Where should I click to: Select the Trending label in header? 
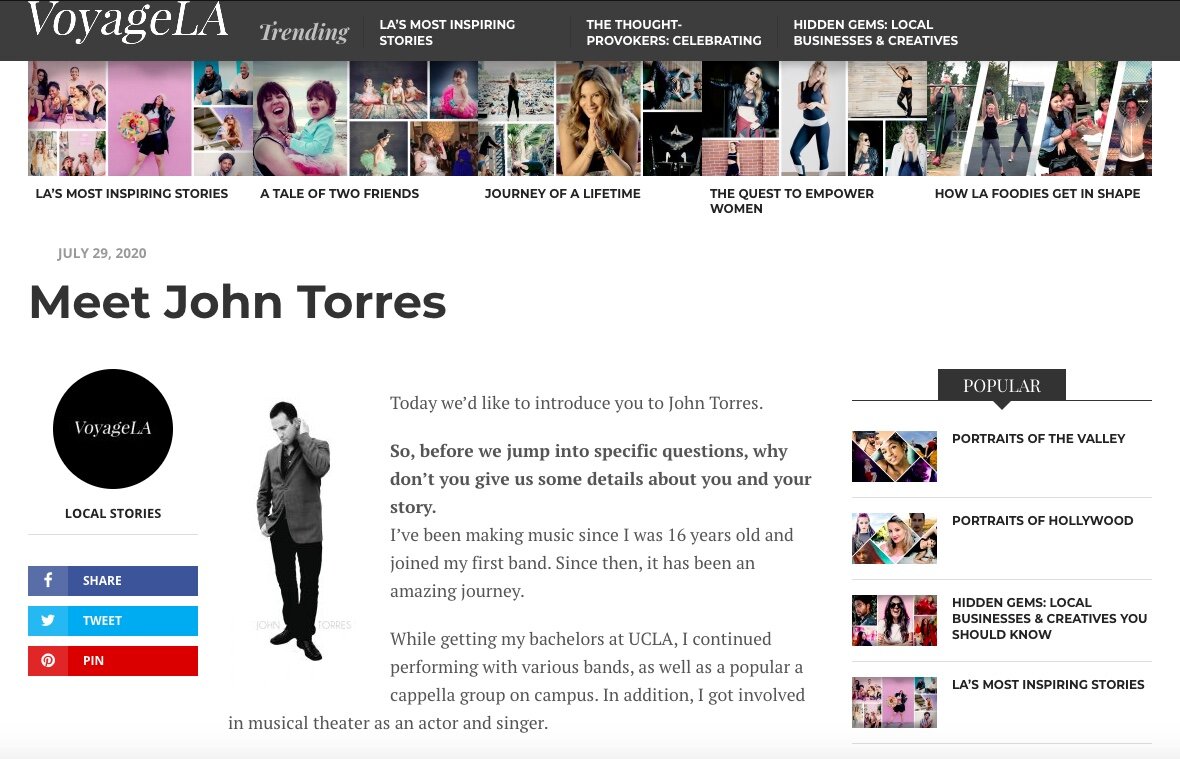click(x=304, y=32)
